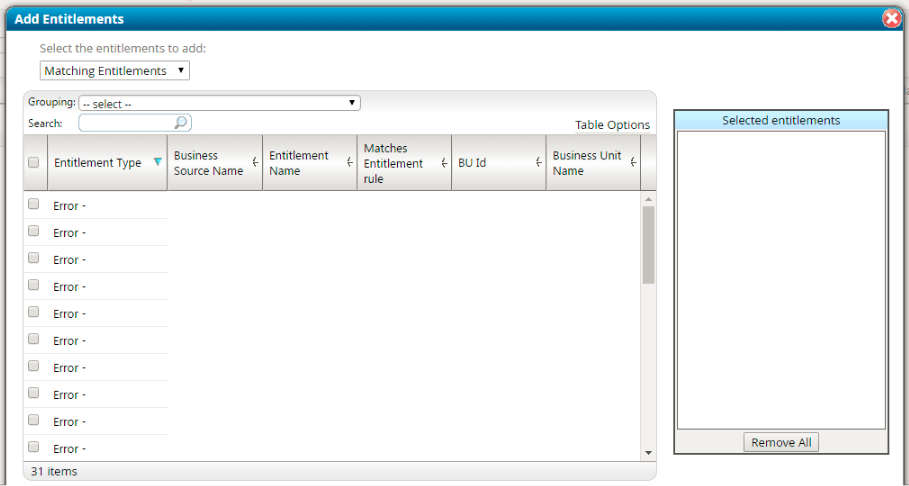Image resolution: width=909 pixels, height=486 pixels.
Task: Expand the Grouping select dropdown
Action: coord(219,103)
